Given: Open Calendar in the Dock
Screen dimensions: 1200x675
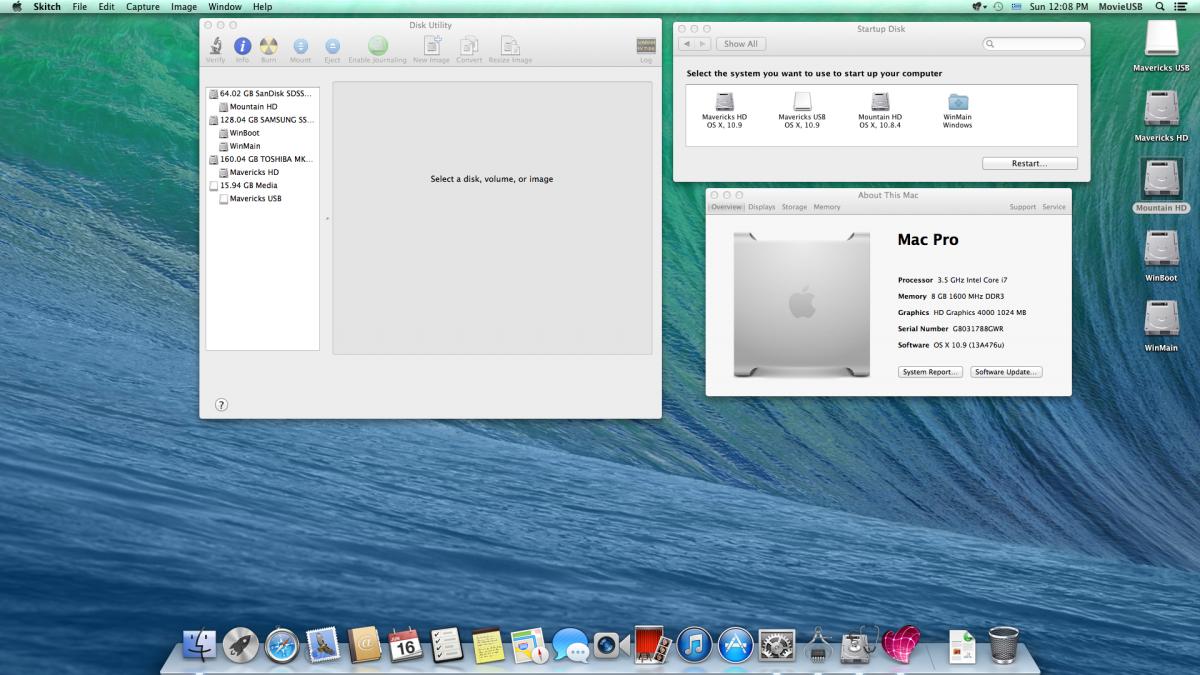Looking at the screenshot, I should click(405, 645).
